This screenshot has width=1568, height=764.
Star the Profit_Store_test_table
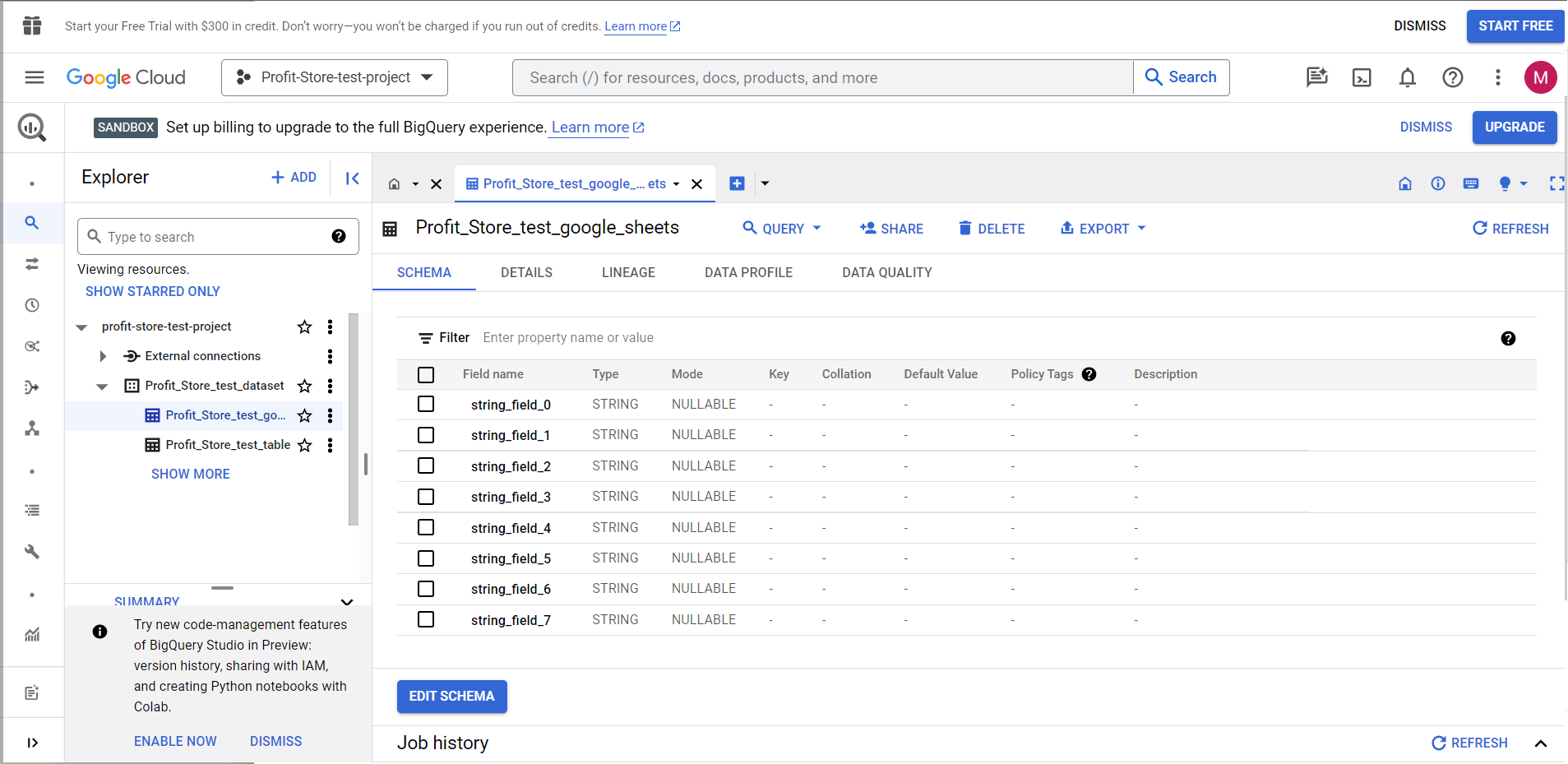coord(304,445)
